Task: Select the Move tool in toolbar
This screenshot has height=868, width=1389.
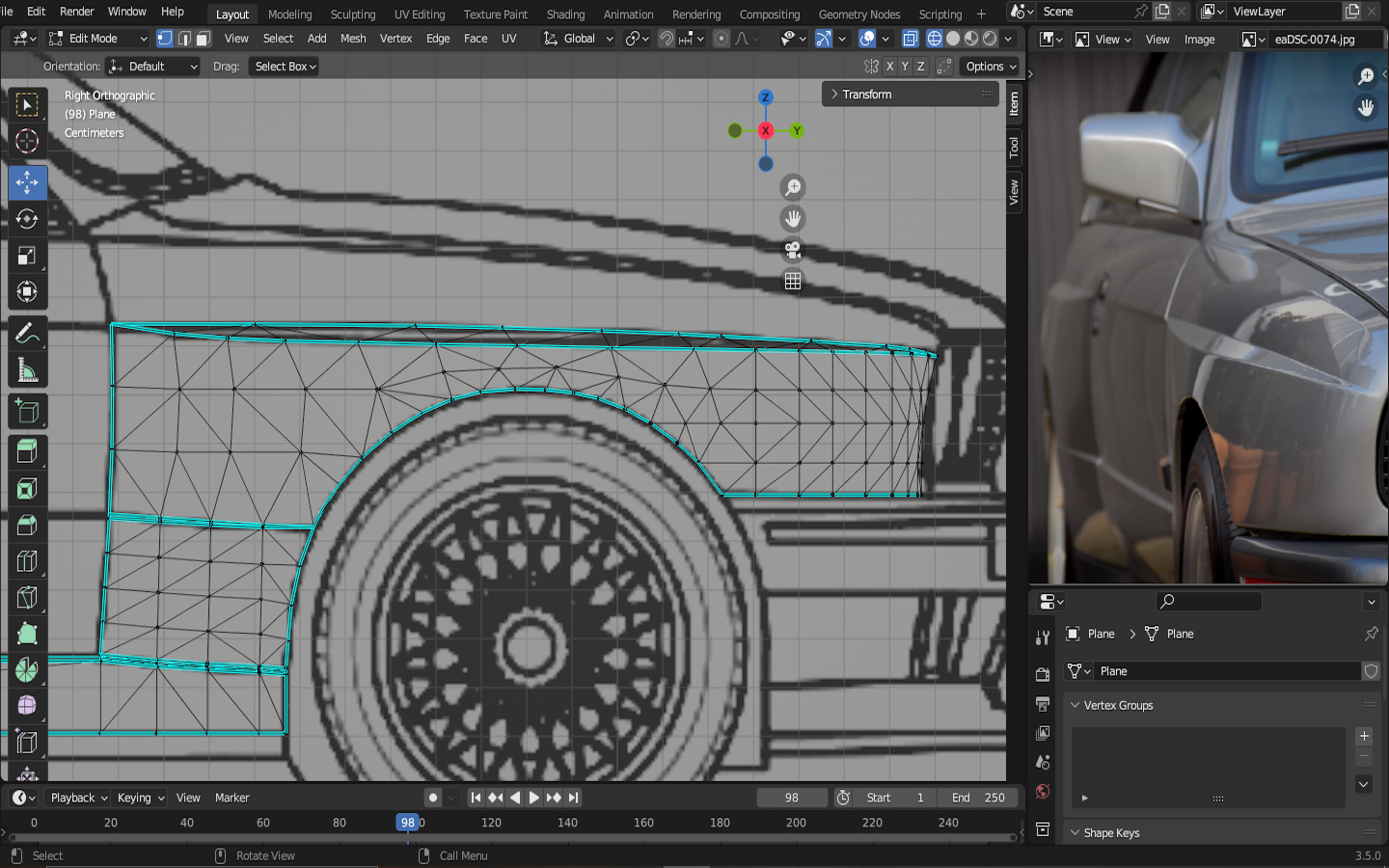Action: (x=27, y=182)
